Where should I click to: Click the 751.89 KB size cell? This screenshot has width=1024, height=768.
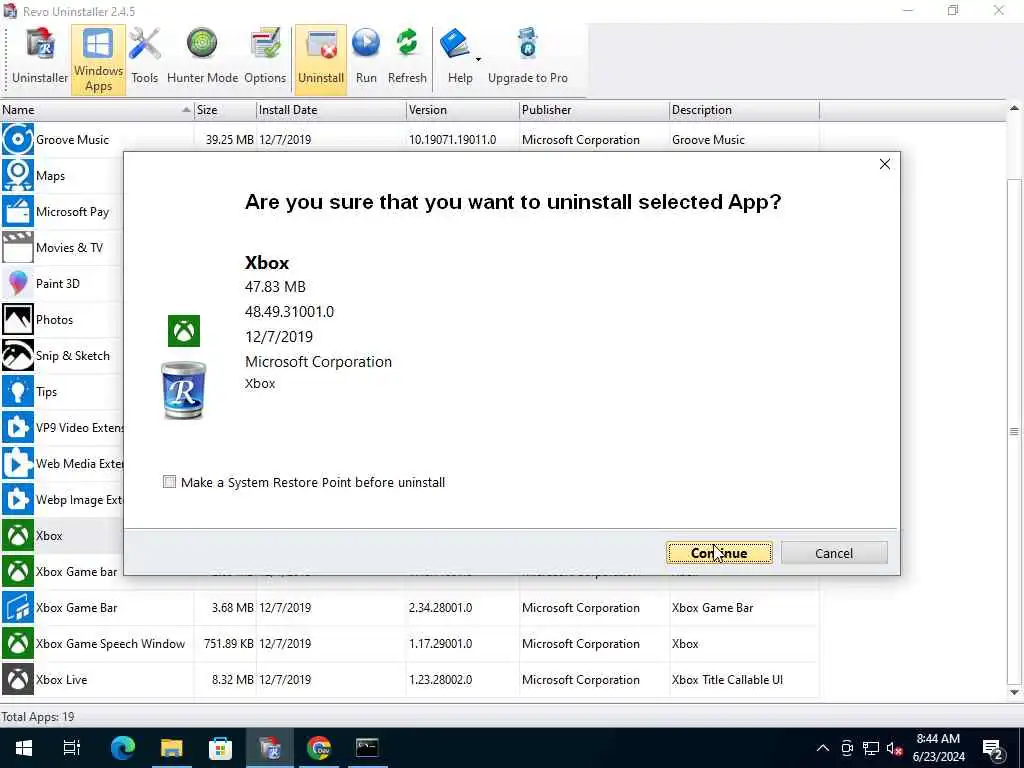229,643
